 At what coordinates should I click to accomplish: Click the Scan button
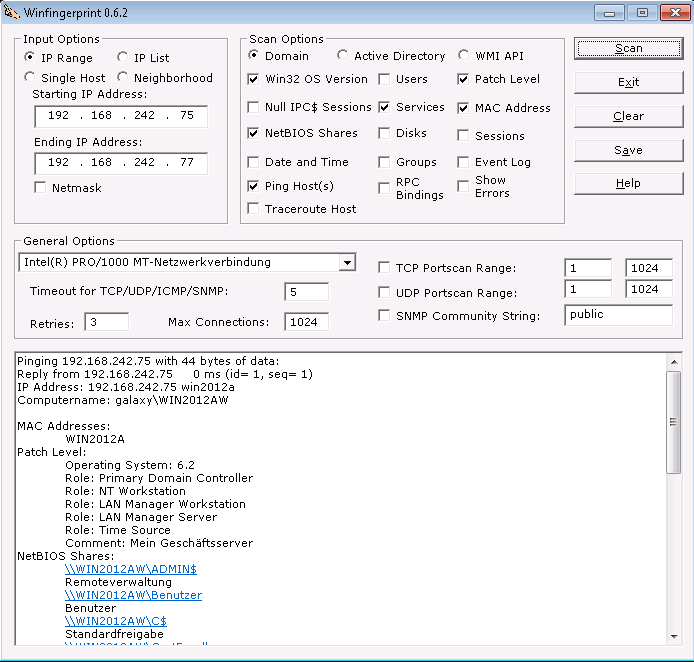coord(628,49)
